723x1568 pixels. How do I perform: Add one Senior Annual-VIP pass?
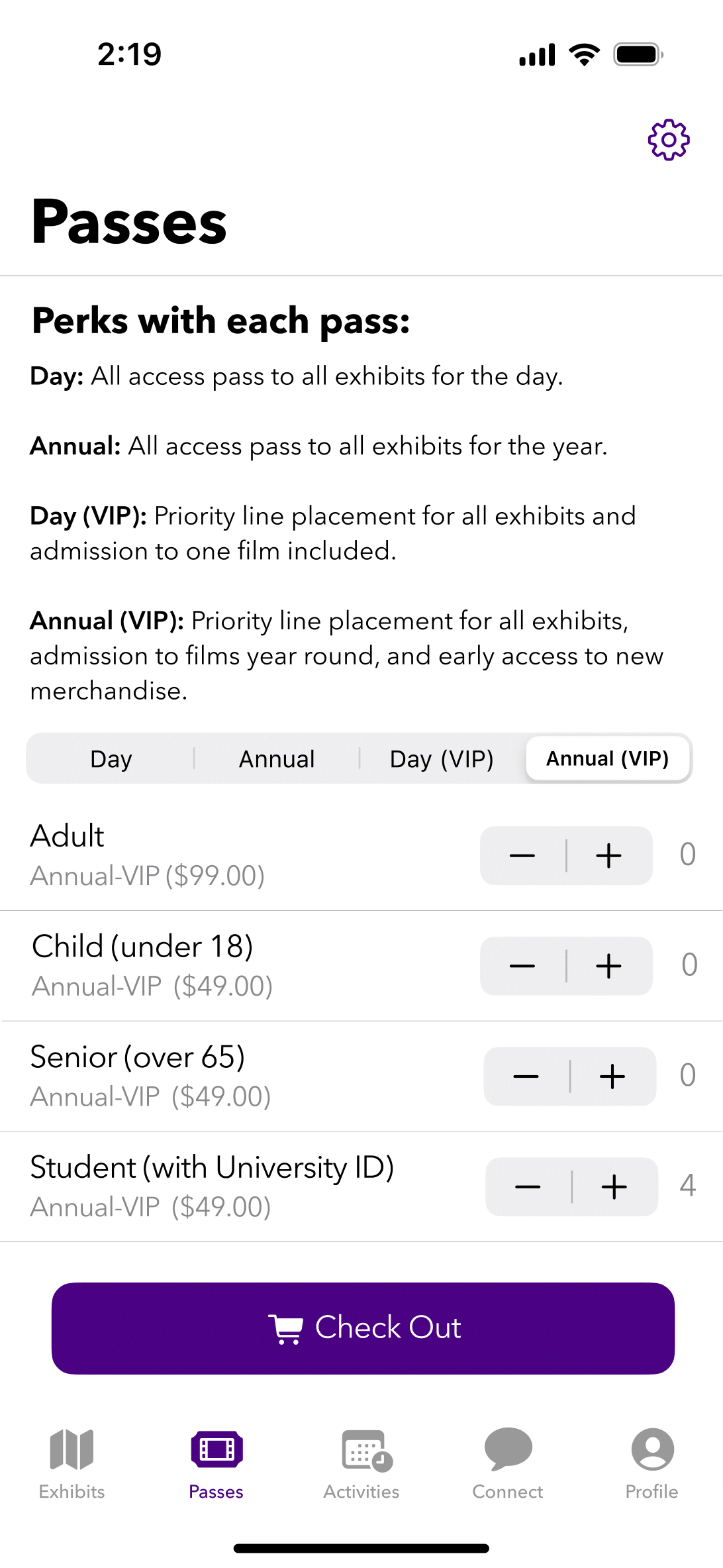(612, 1076)
